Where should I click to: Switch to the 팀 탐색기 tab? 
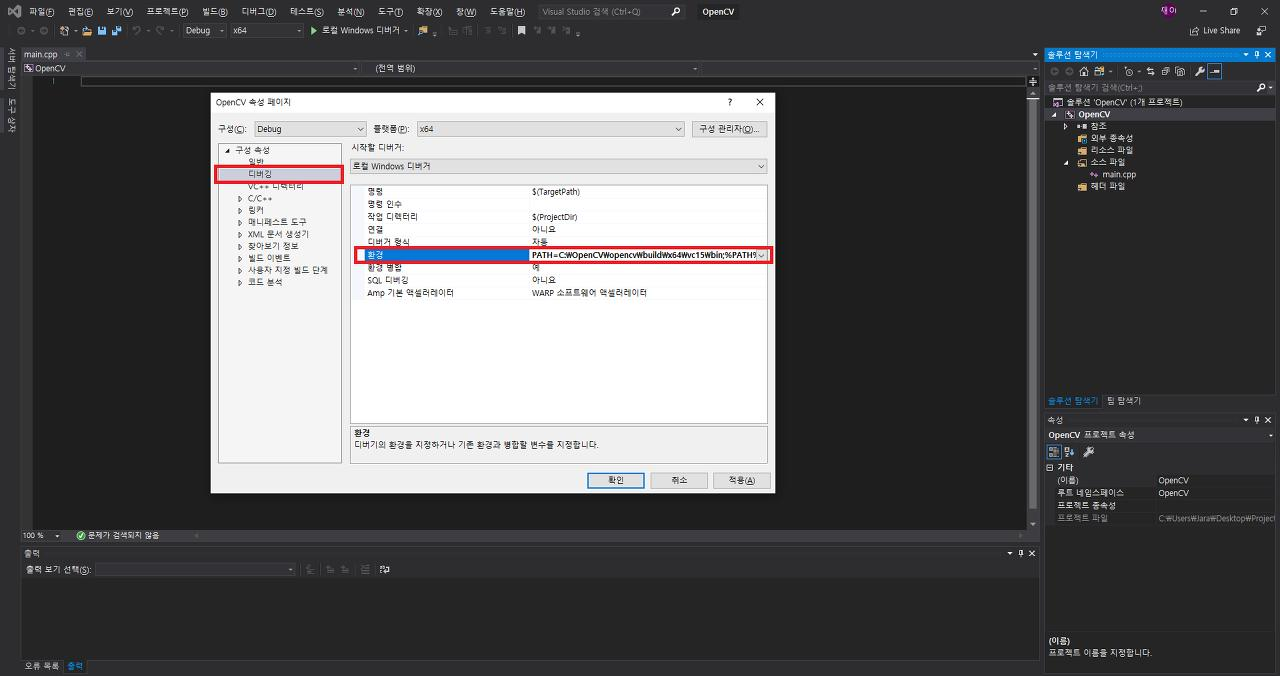tap(1123, 401)
